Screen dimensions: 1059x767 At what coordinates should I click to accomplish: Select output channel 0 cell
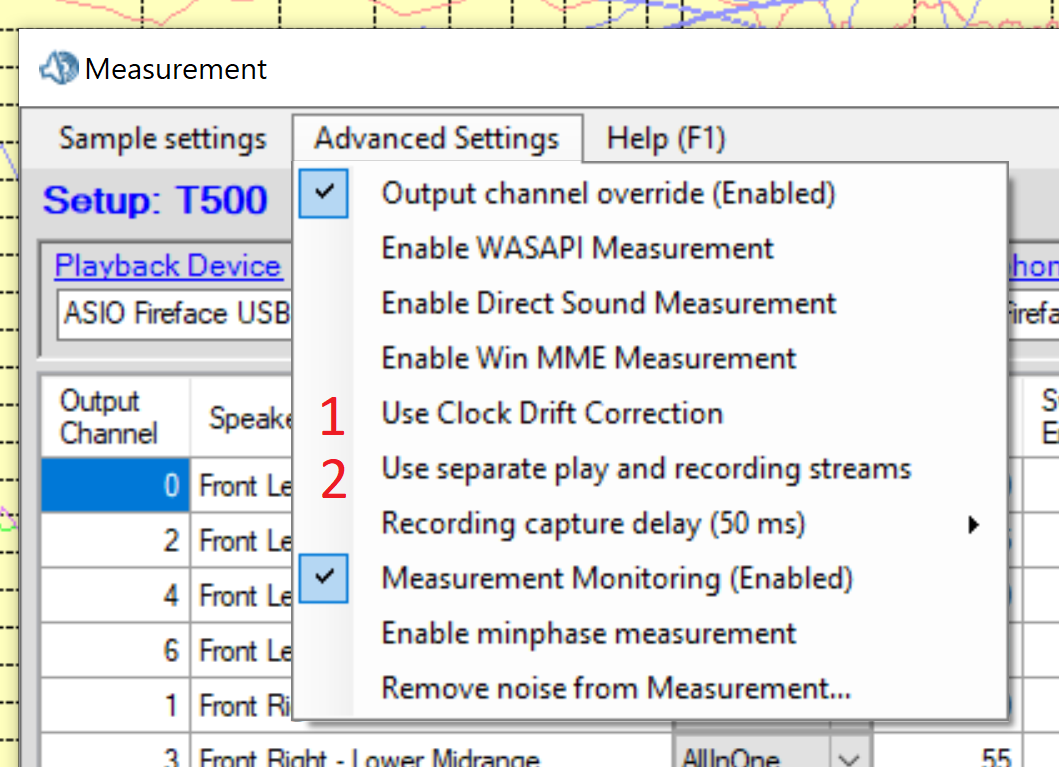click(115, 486)
